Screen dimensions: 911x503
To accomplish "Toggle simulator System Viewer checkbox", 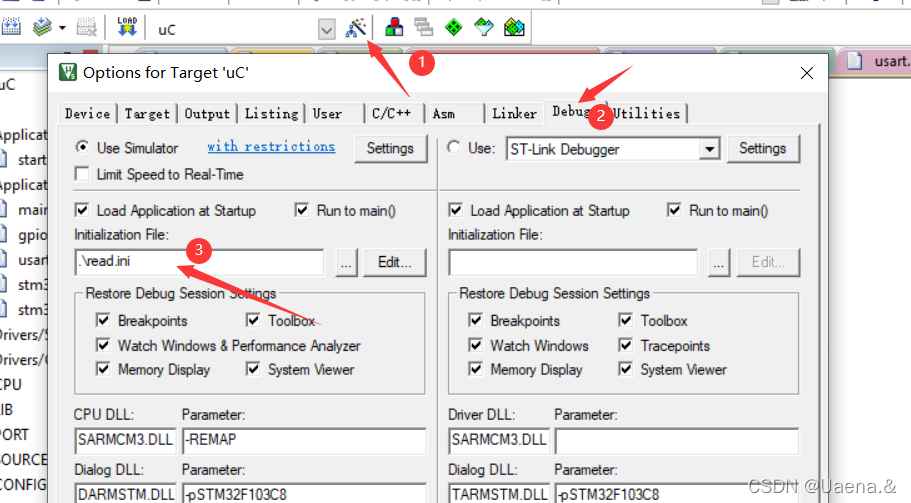I will point(253,369).
